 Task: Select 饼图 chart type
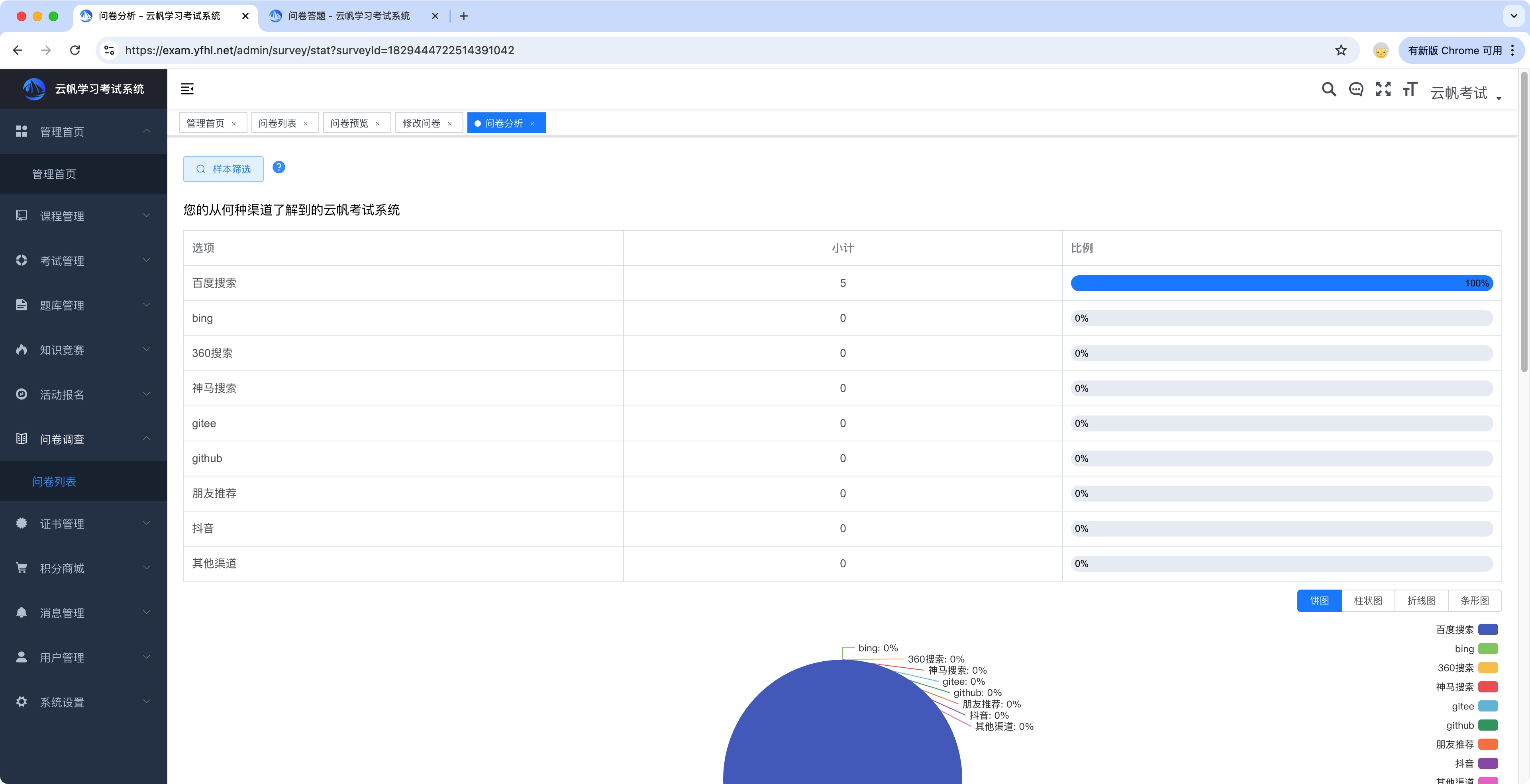tap(1319, 600)
